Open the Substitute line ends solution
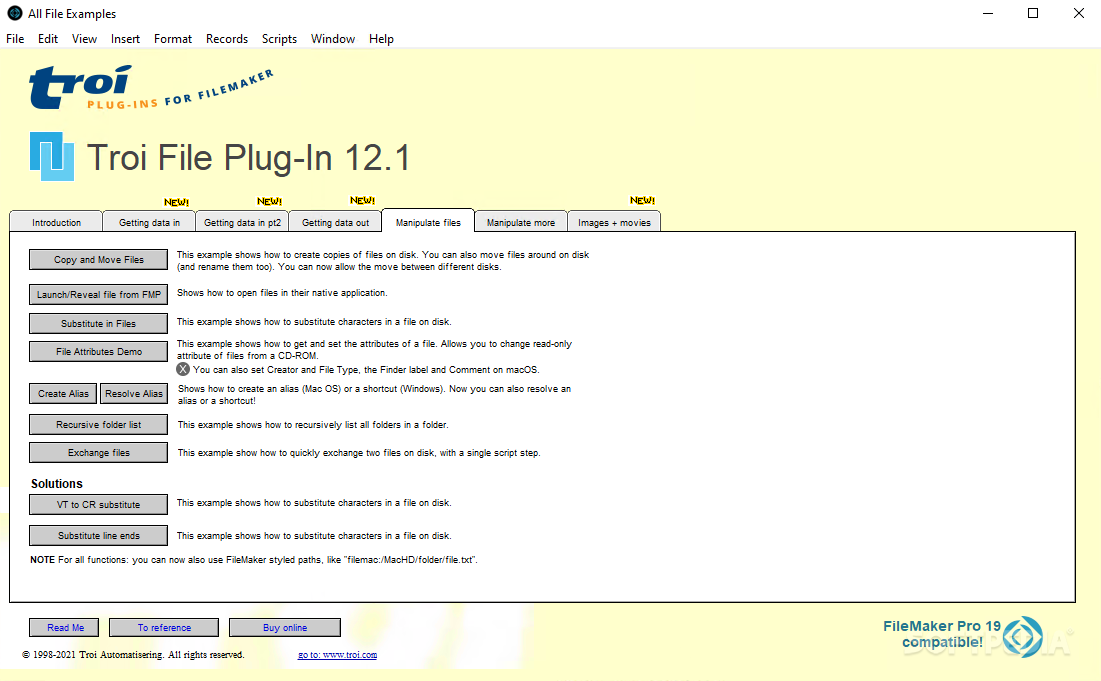 [98, 536]
